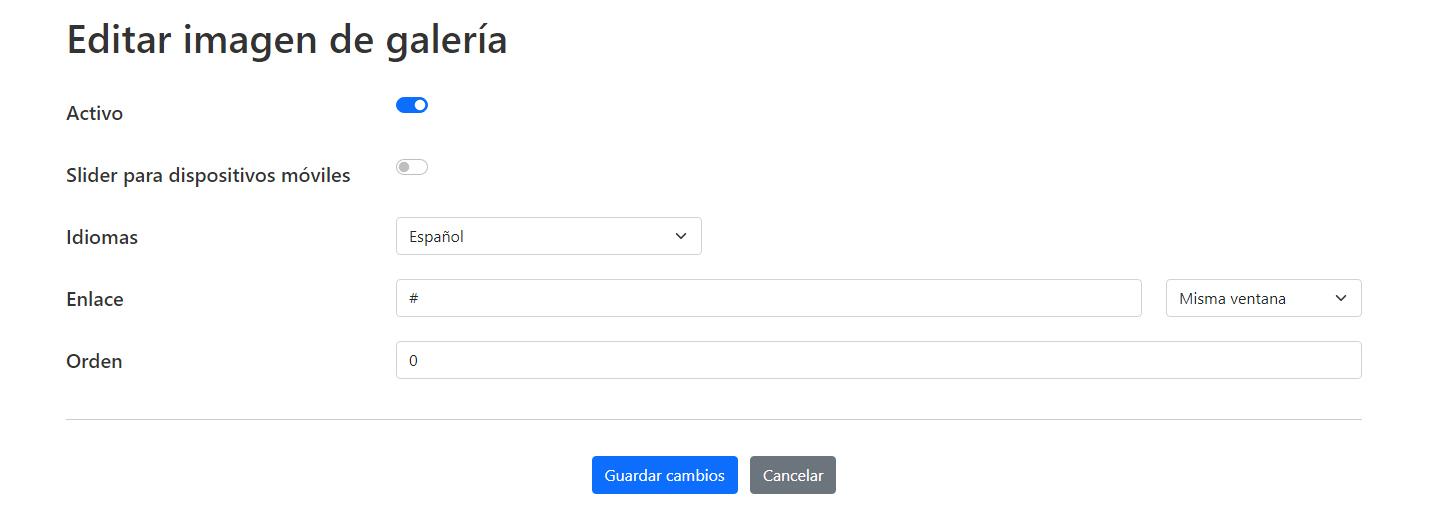
Task: Click the Enlace field label
Action: [95, 299]
